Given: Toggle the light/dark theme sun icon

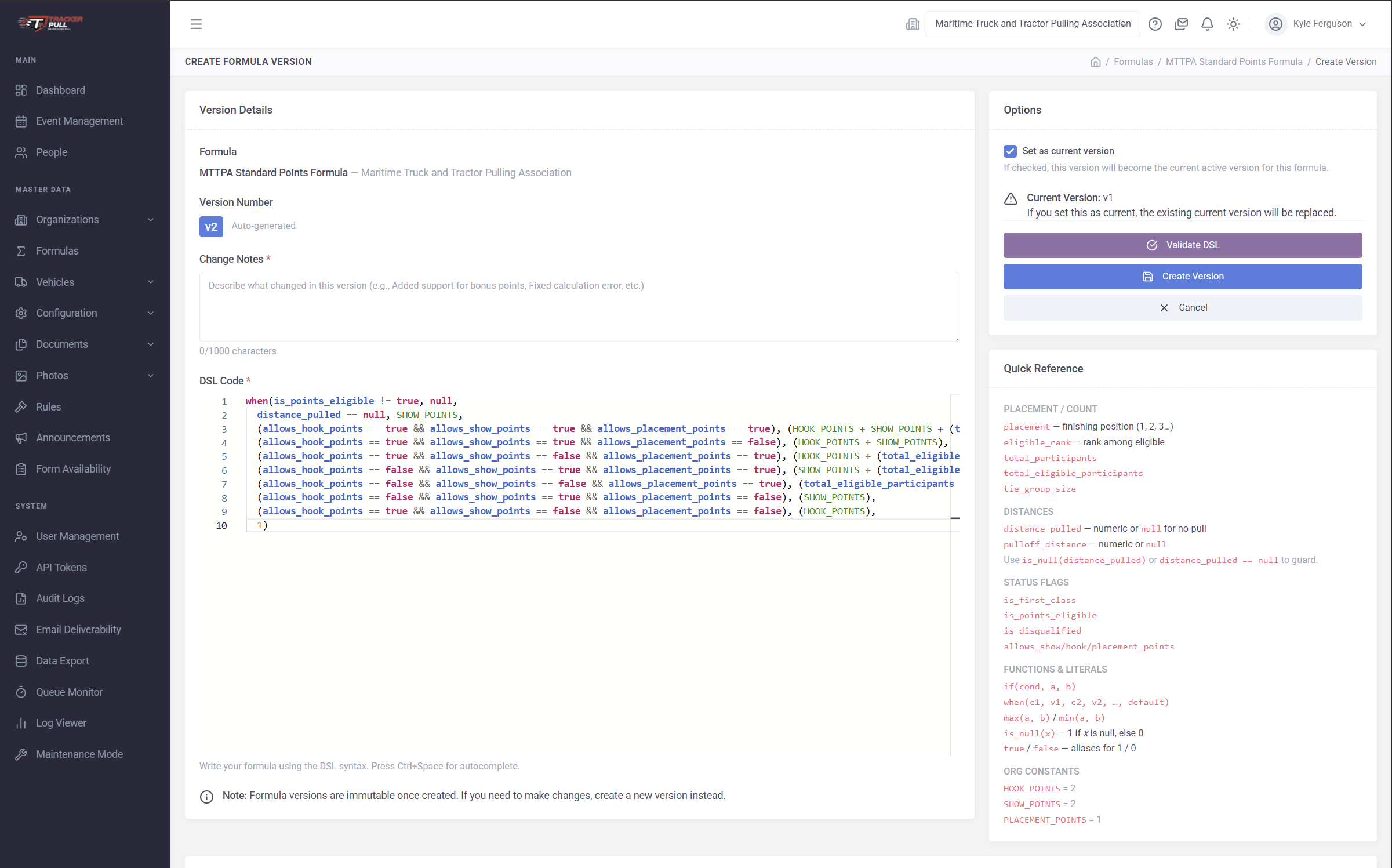Looking at the screenshot, I should (x=1233, y=24).
